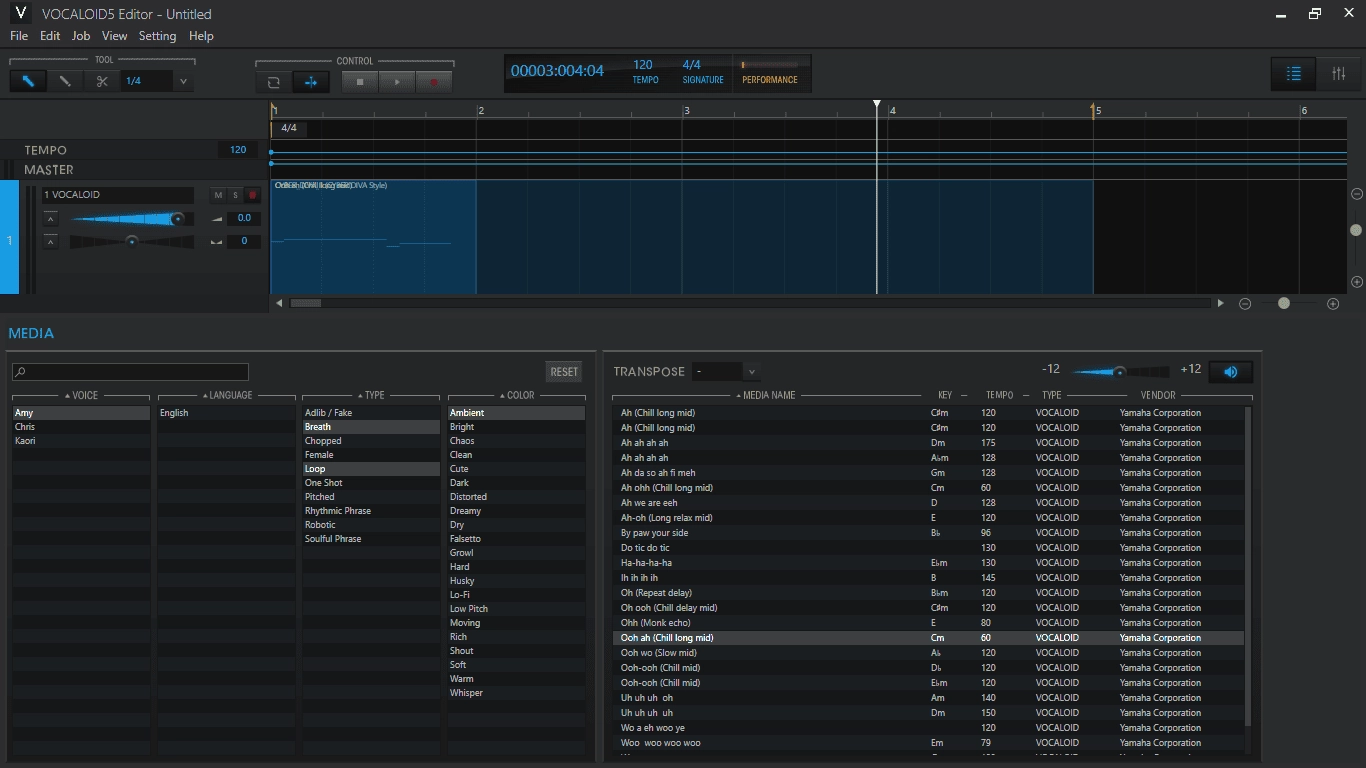Sort by LANGUAGE column header
1366x768 pixels.
(x=226, y=396)
